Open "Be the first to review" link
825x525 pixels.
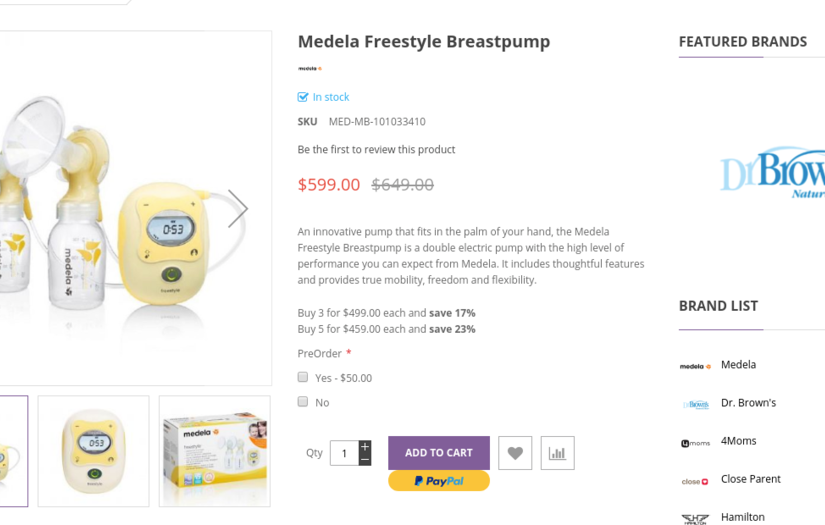376,149
